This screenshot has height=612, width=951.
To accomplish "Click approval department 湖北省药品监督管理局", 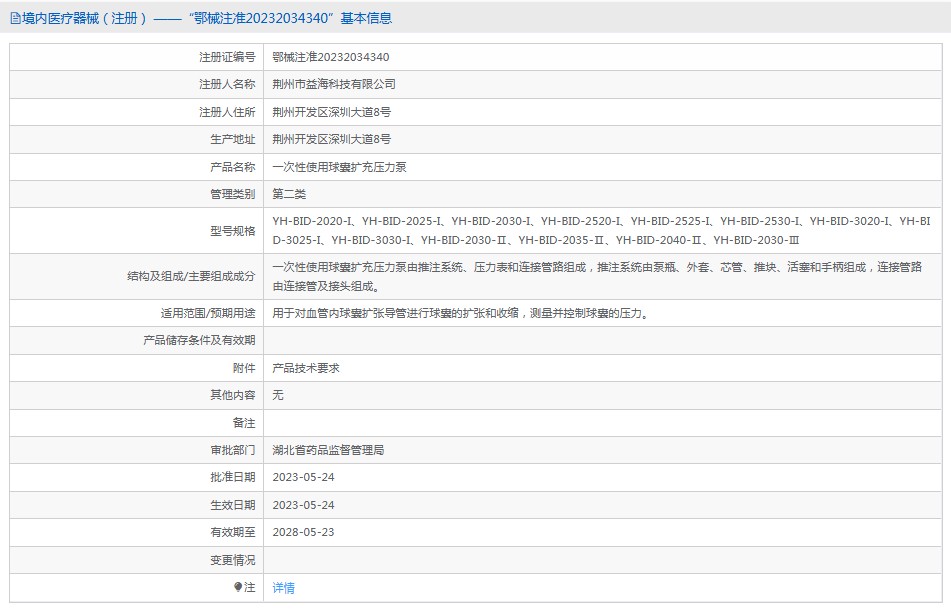I will click(328, 450).
